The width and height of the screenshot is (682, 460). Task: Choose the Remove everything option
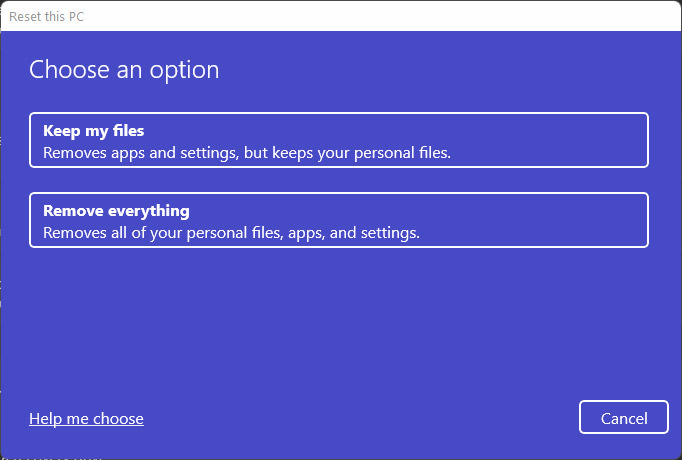[339, 220]
